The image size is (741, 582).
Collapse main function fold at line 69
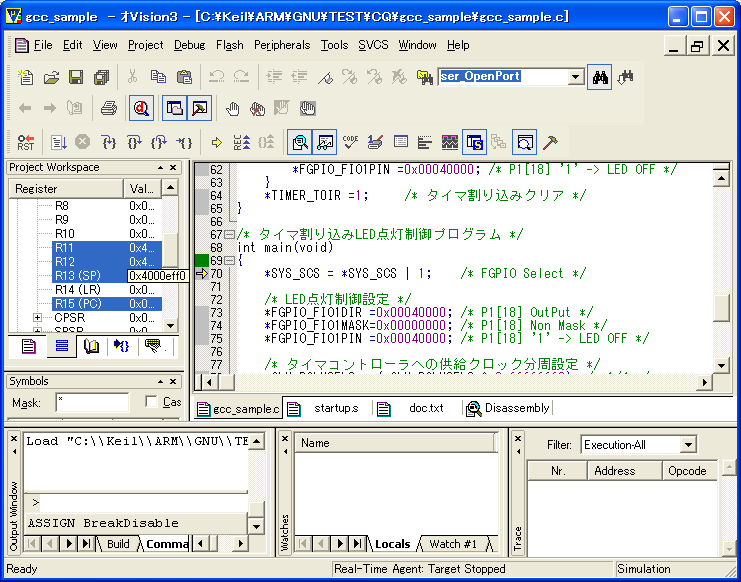click(229, 260)
